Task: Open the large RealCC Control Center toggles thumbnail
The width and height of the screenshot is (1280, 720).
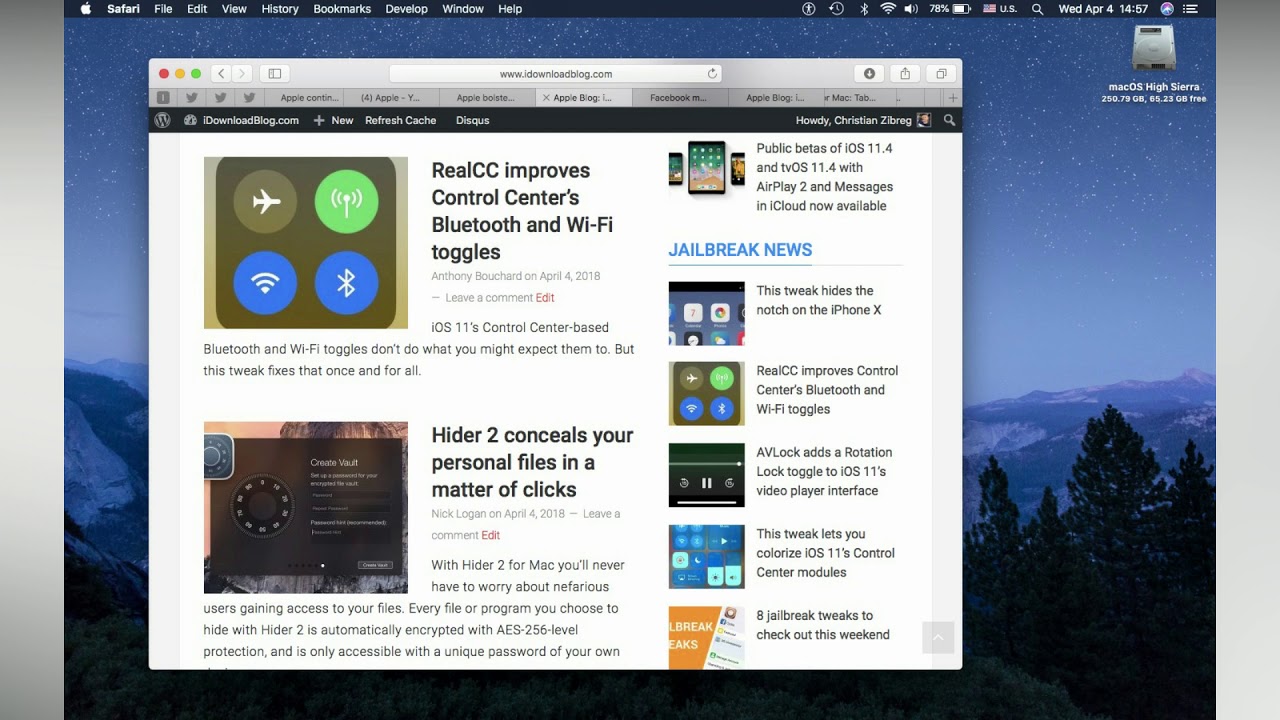Action: click(306, 243)
